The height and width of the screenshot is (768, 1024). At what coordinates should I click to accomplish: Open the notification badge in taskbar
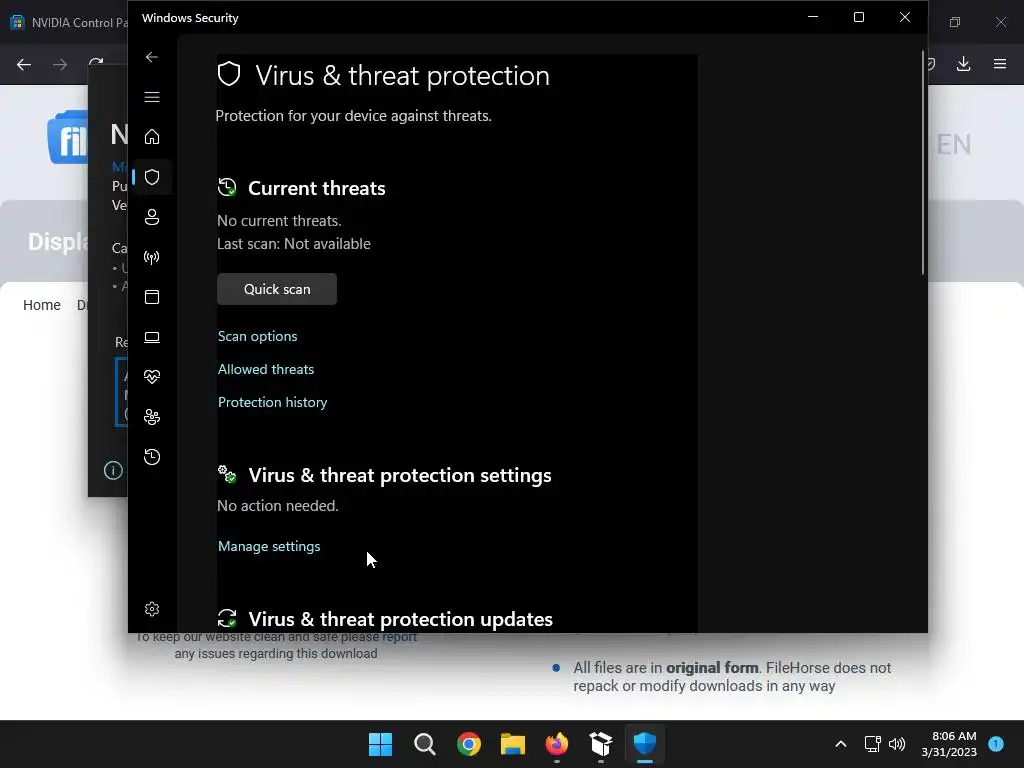tap(996, 744)
